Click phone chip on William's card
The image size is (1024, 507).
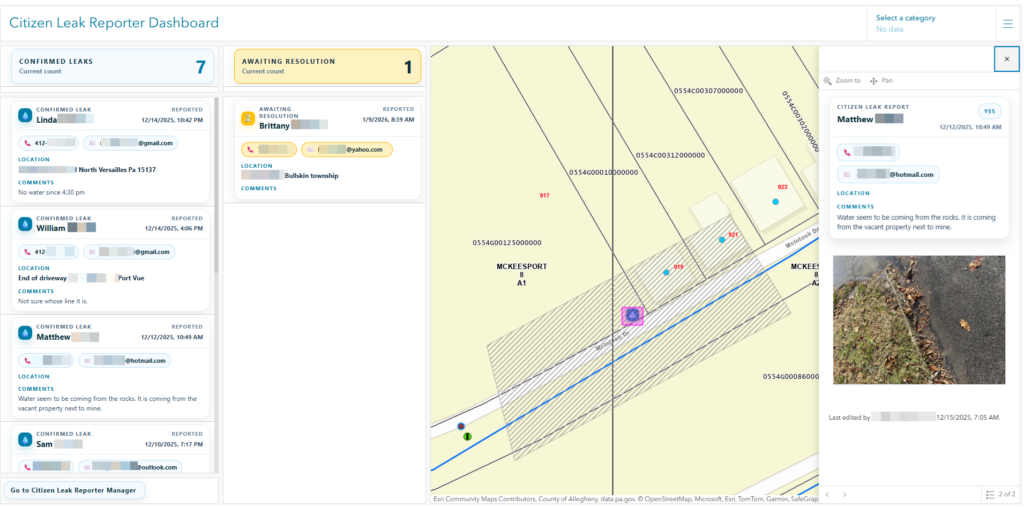pyautogui.click(x=48, y=252)
